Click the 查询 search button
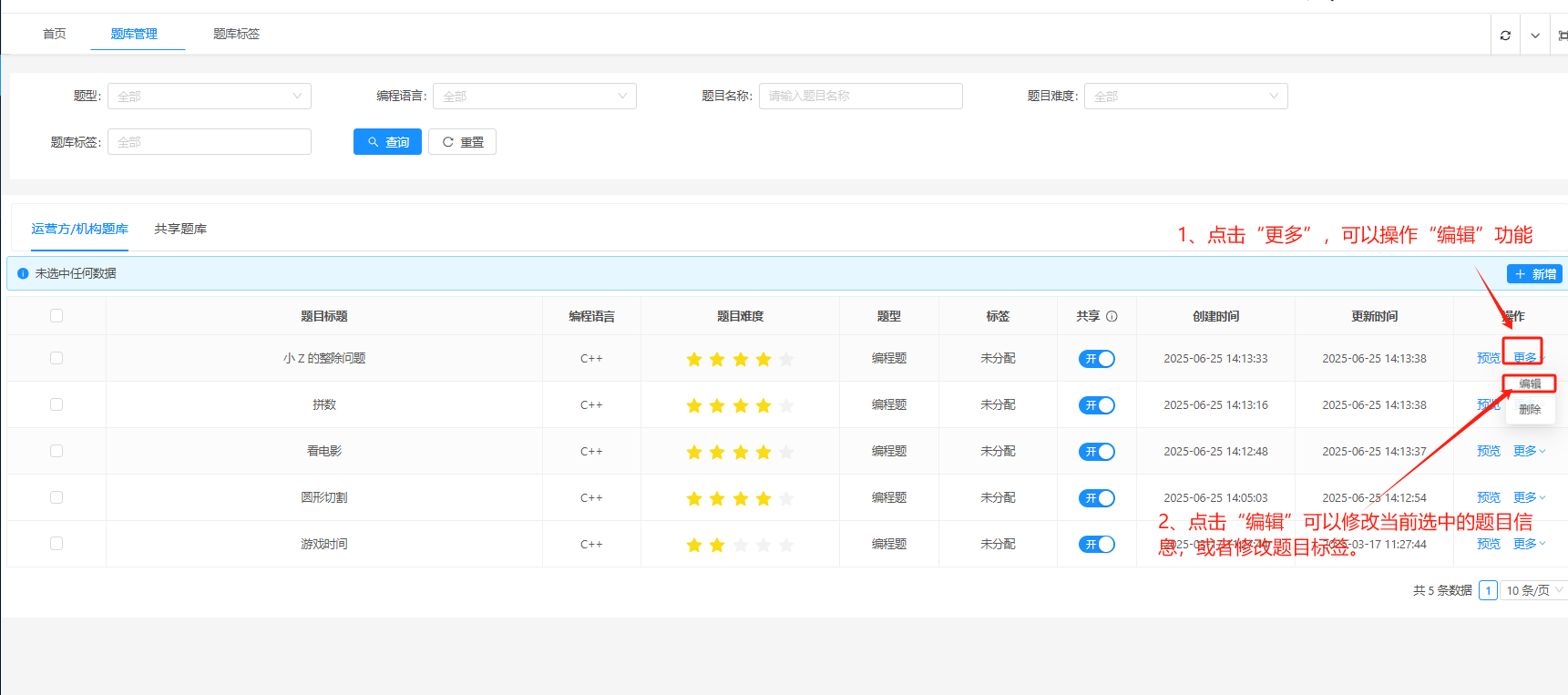This screenshot has width=1568, height=695. 387,142
